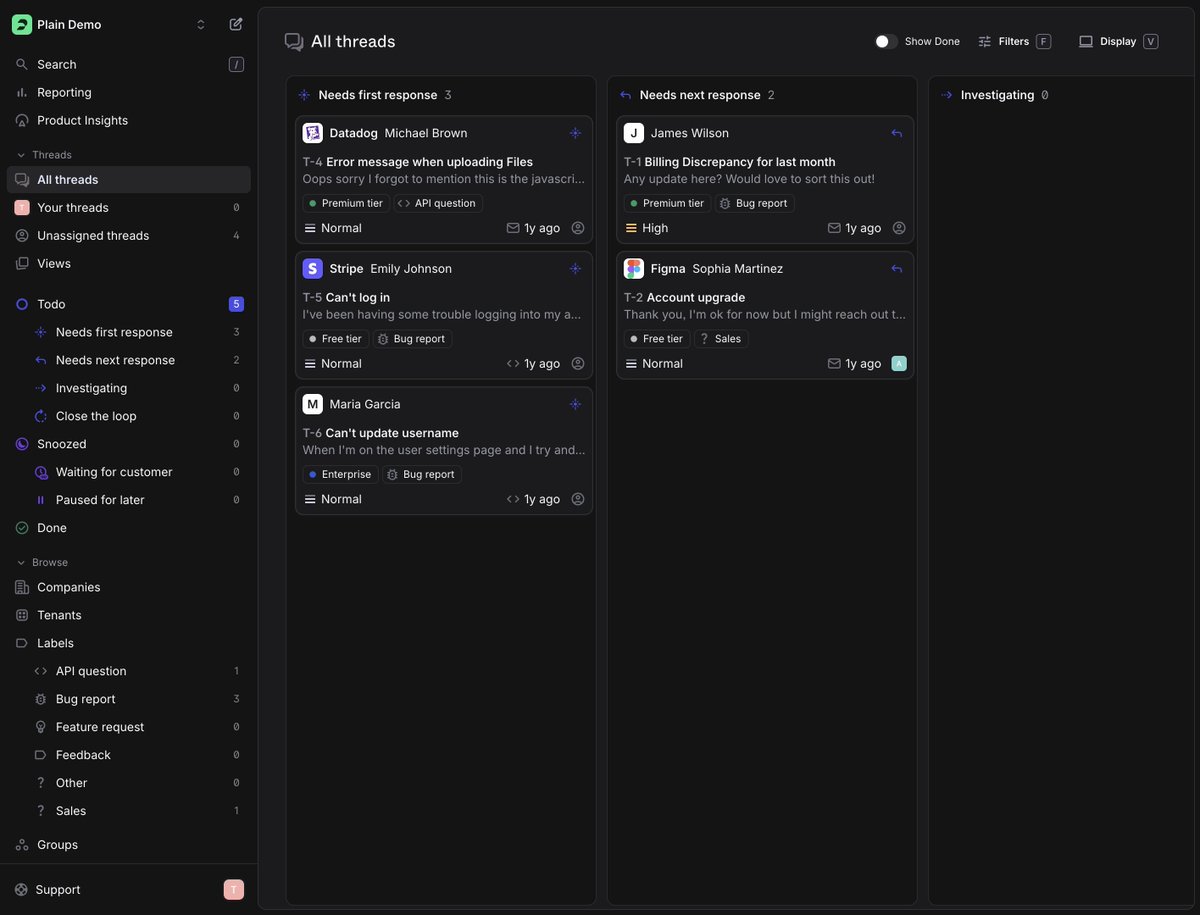Click the assignee icon on T-4 card
The width and height of the screenshot is (1200, 915).
point(578,228)
